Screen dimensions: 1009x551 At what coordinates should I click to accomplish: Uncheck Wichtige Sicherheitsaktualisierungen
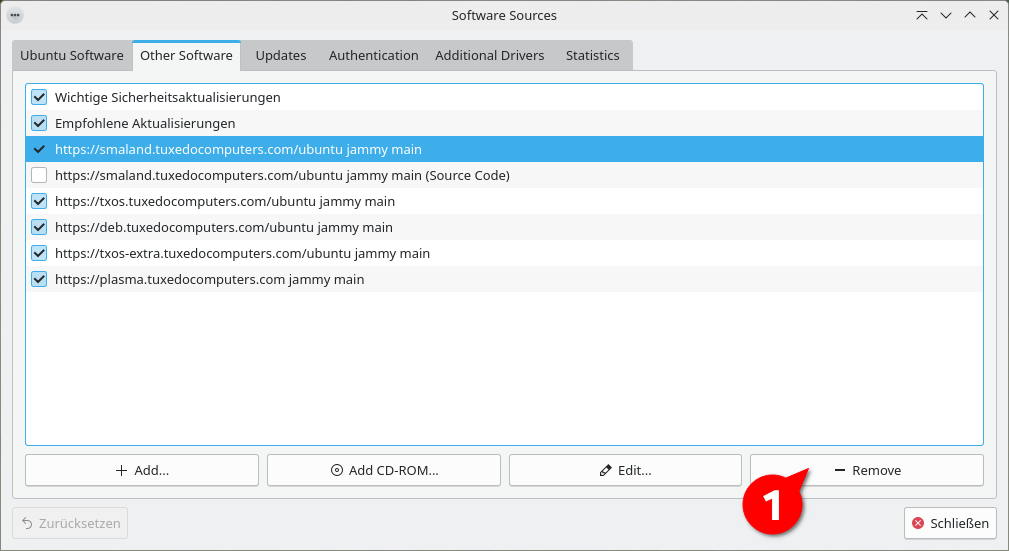[39, 97]
